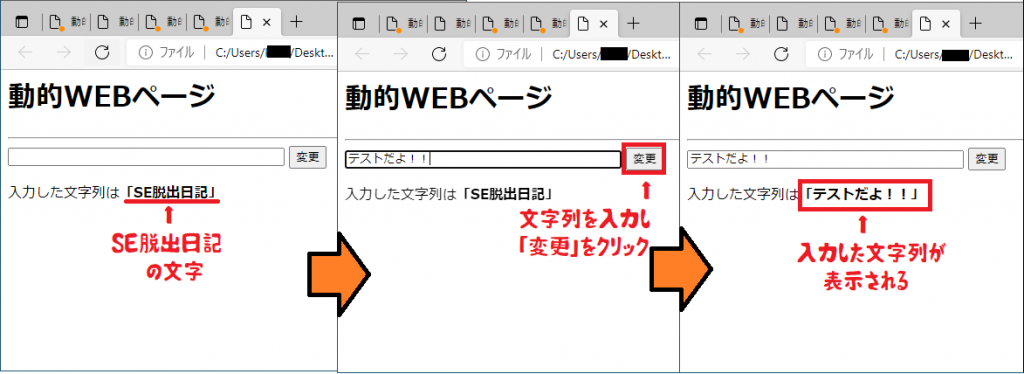Click tab actions icon in browser showing 「テストだよ！！」 output
Image resolution: width=1024 pixels, height=374 pixels.
(701, 24)
